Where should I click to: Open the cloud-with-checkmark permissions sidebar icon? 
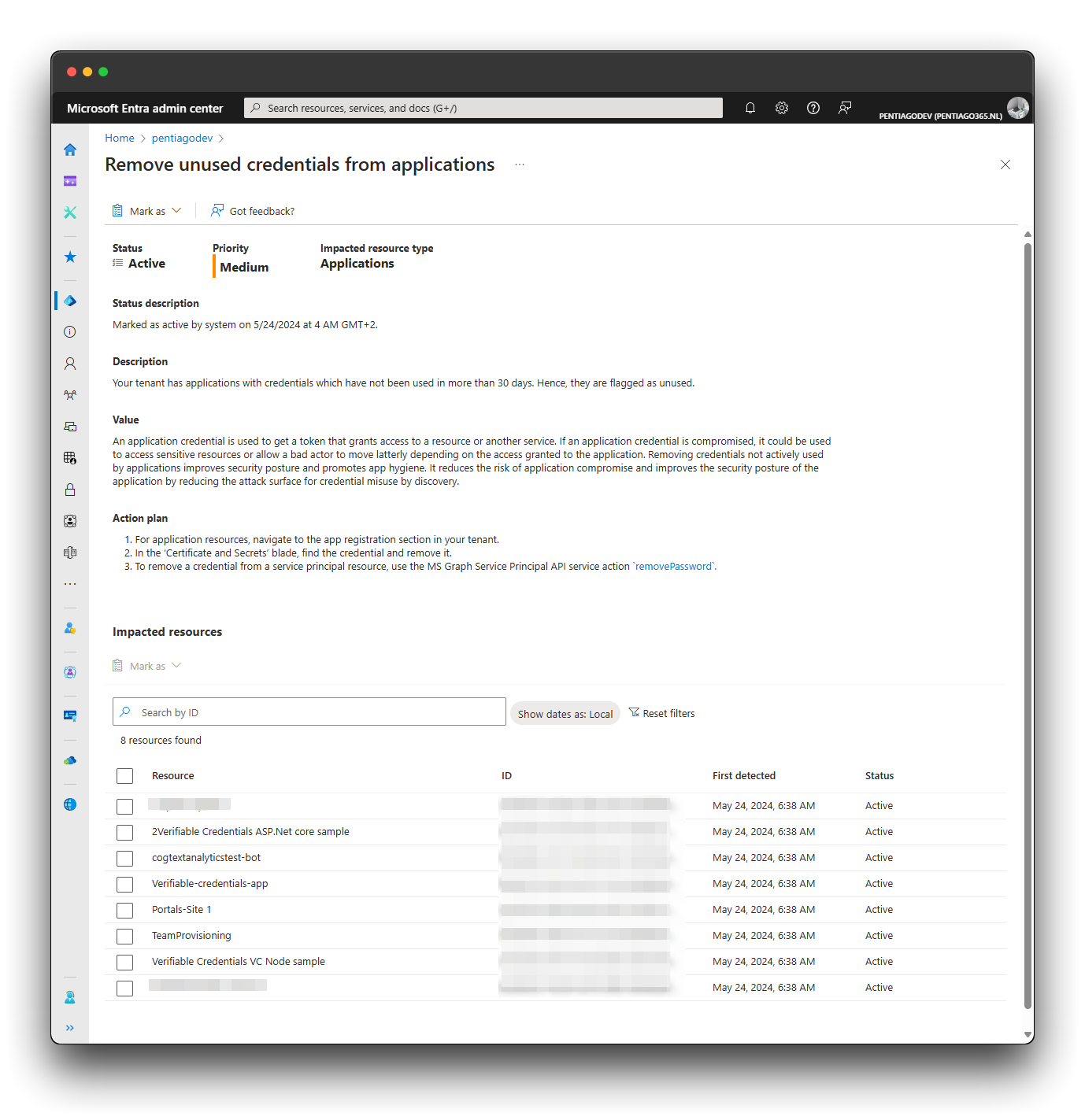70,760
